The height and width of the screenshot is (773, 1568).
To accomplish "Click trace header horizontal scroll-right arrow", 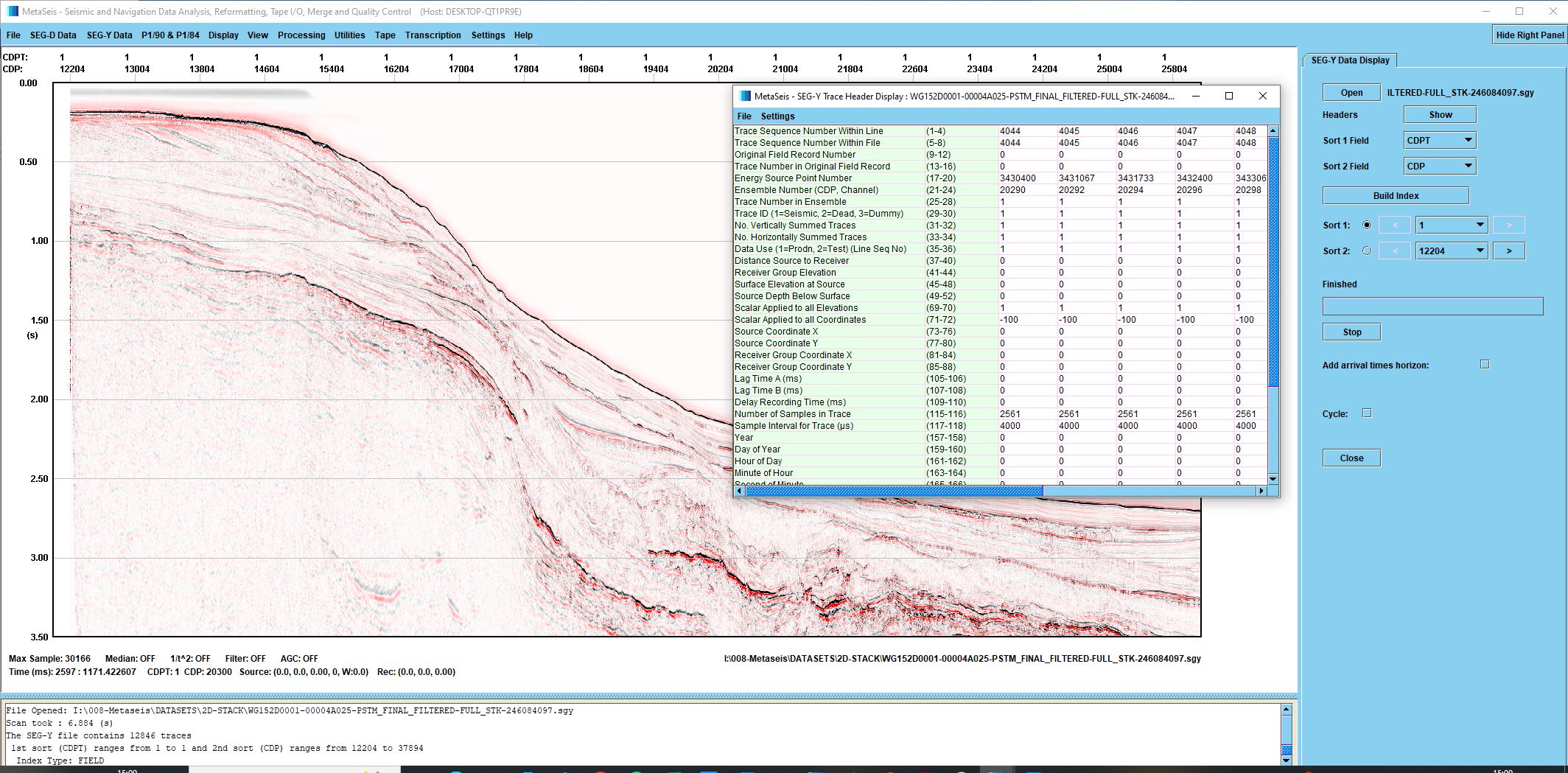I will point(1261,491).
